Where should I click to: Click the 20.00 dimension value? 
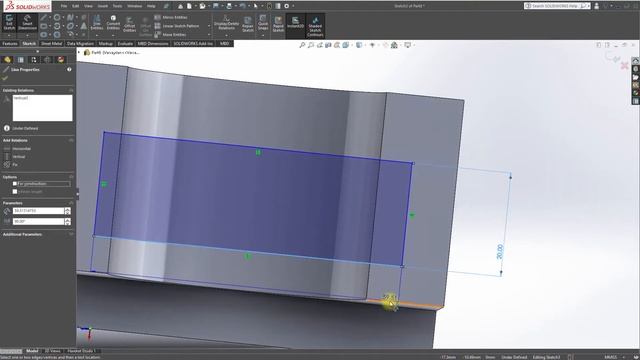(x=500, y=251)
